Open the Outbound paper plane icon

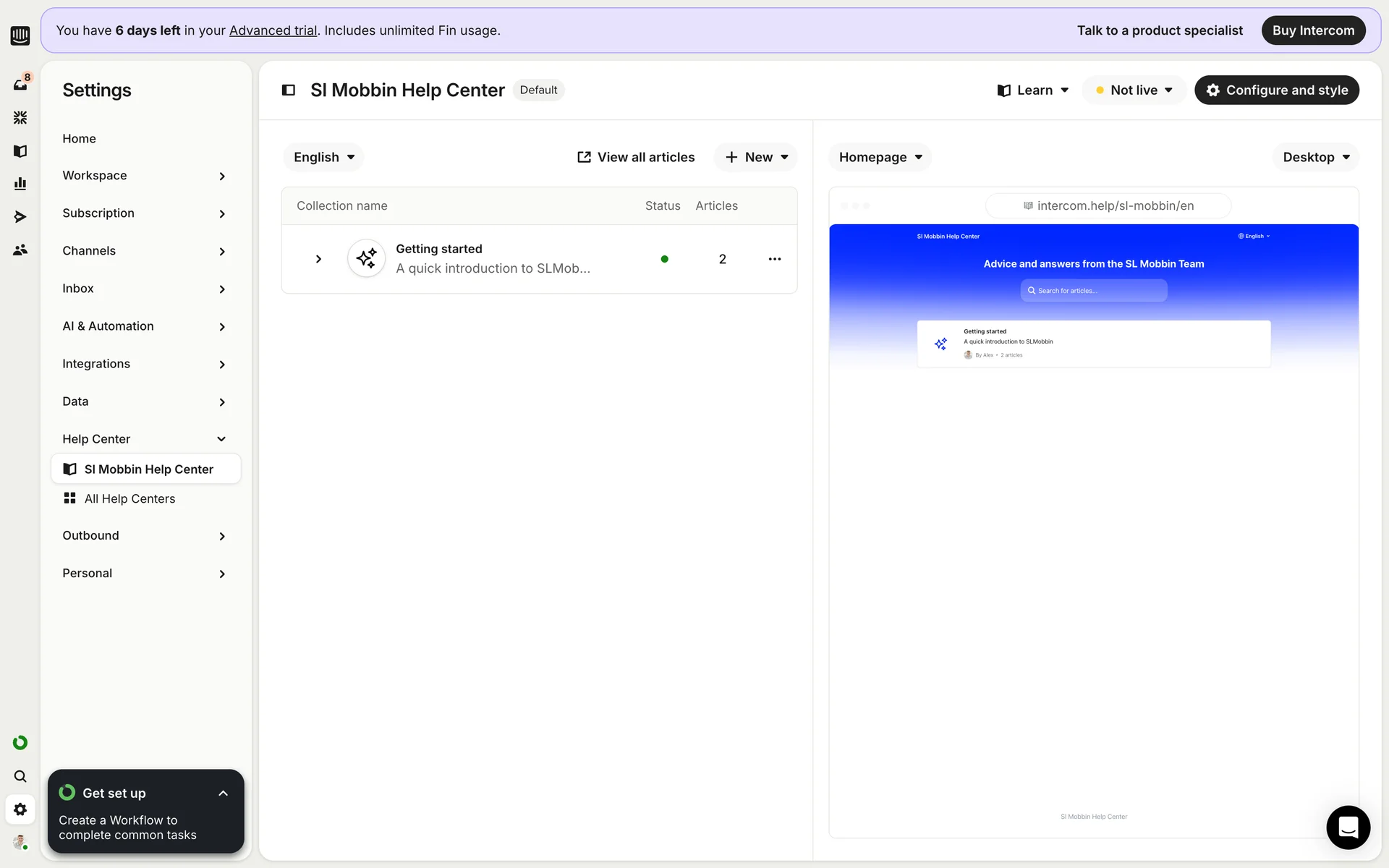pos(20,217)
